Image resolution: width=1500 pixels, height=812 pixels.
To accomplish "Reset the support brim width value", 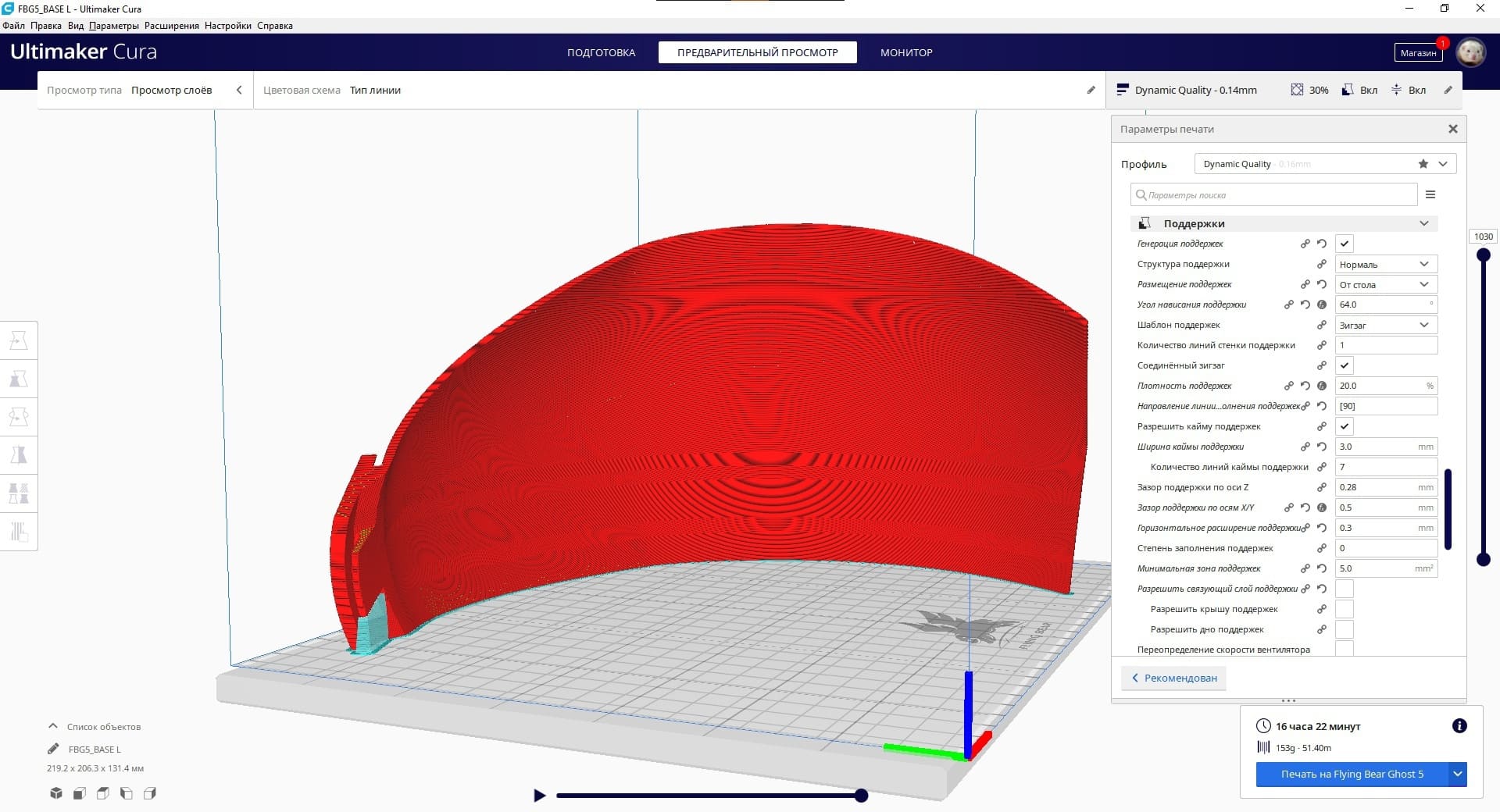I will point(1322,447).
